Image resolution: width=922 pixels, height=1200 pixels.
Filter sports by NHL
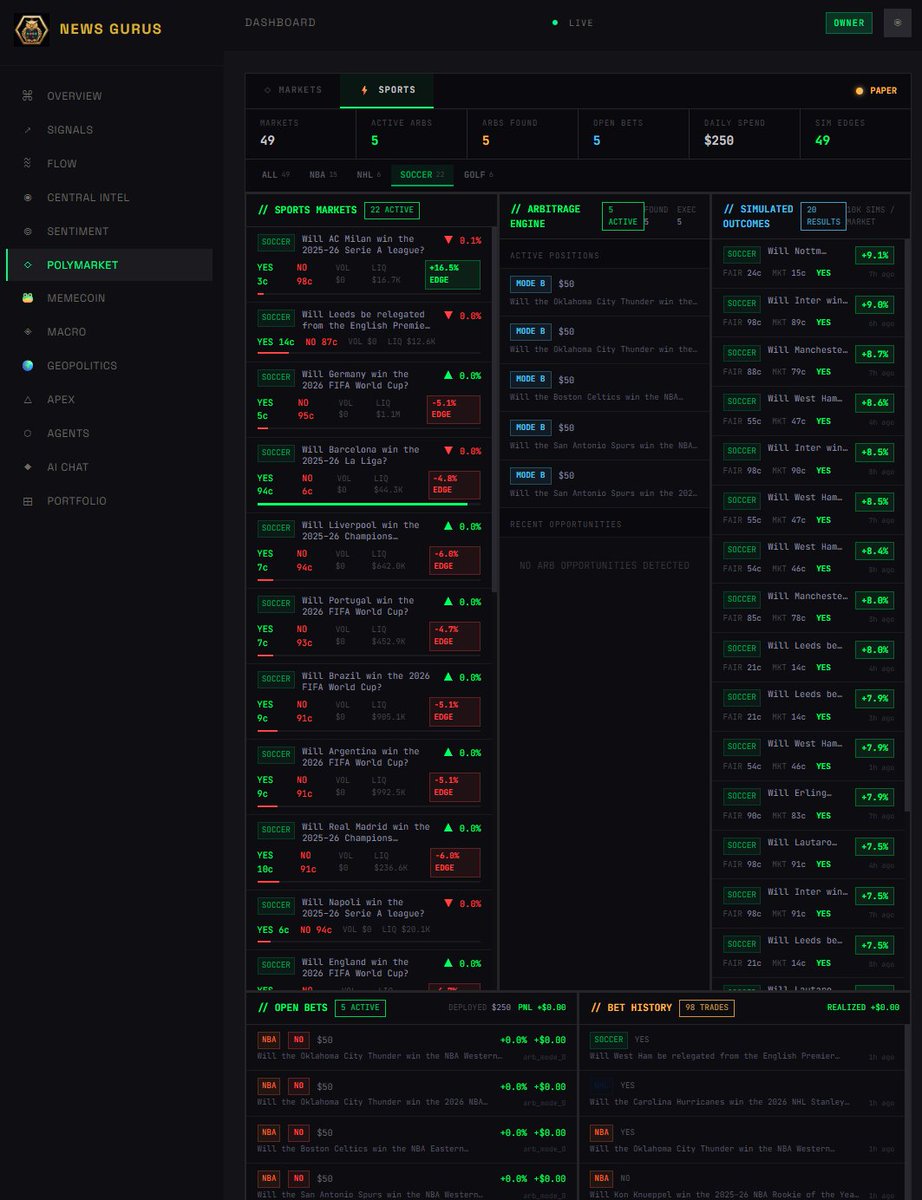click(368, 175)
